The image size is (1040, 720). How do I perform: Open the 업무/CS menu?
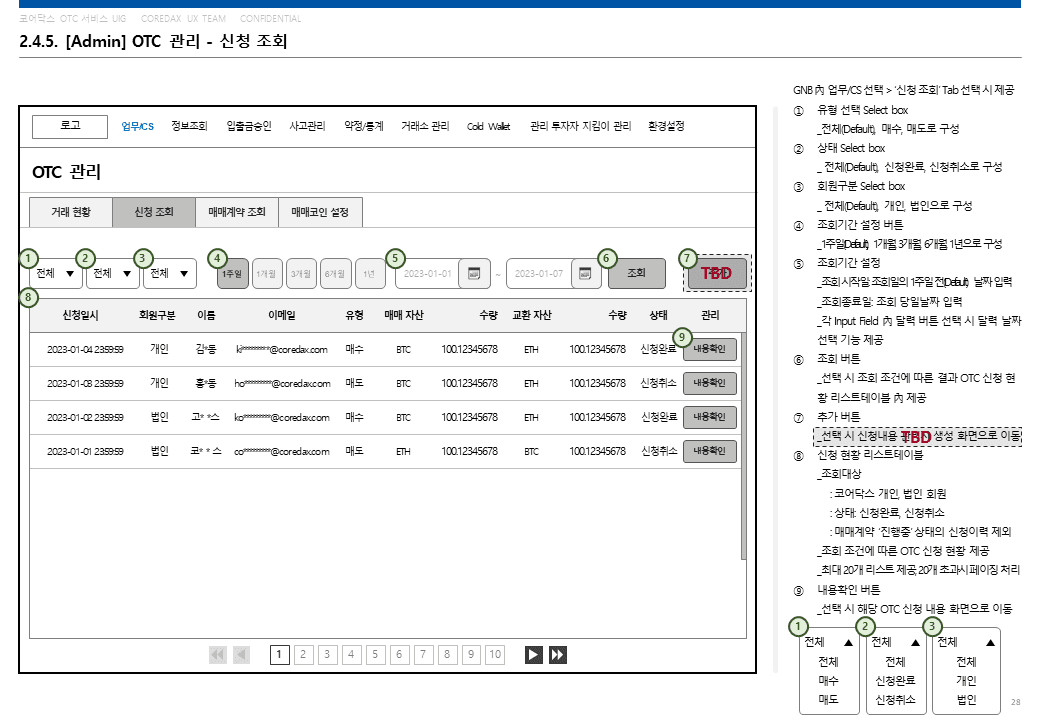(137, 126)
